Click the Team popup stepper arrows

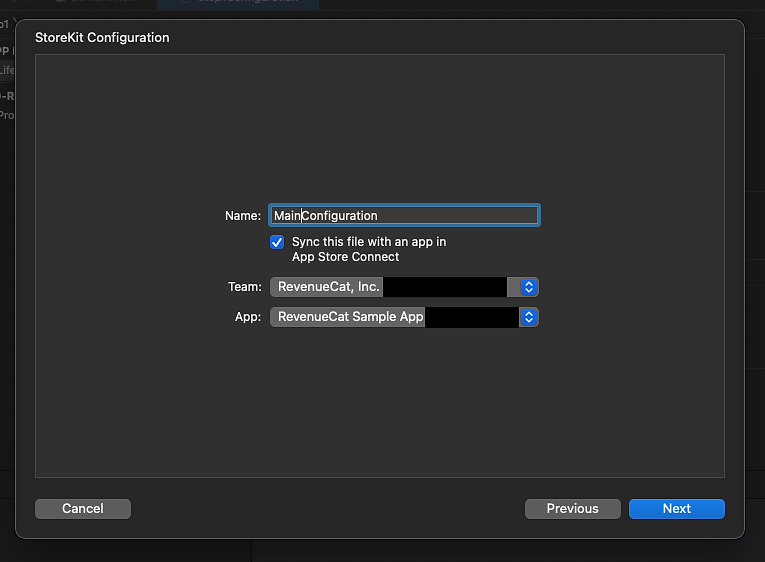pyautogui.click(x=529, y=287)
